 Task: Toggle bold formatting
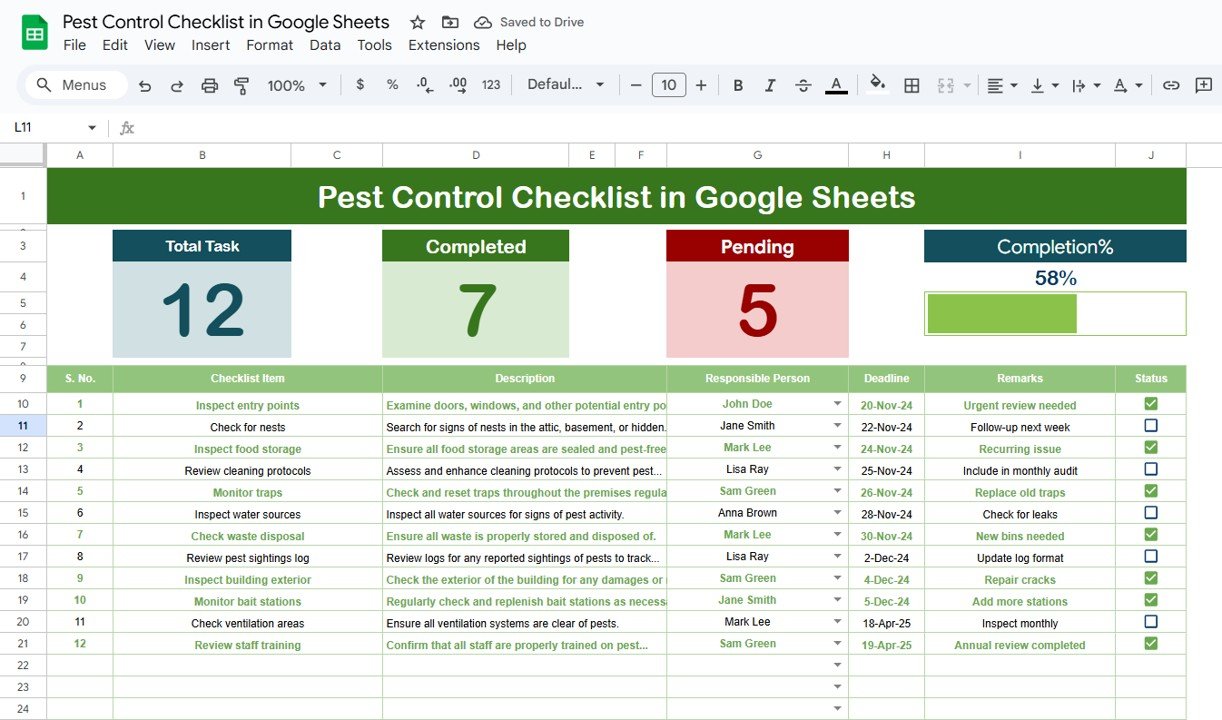coord(738,86)
